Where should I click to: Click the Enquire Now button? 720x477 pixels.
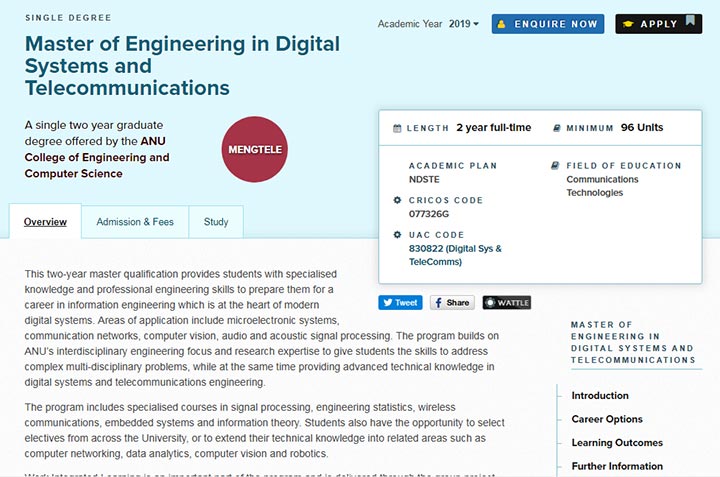click(548, 24)
